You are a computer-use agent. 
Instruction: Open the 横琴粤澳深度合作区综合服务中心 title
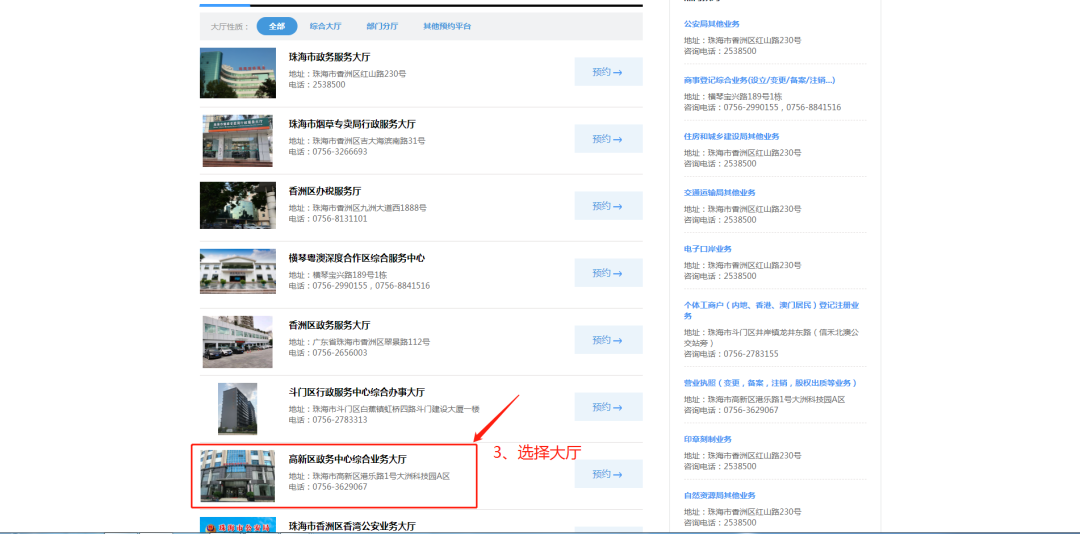(357, 258)
